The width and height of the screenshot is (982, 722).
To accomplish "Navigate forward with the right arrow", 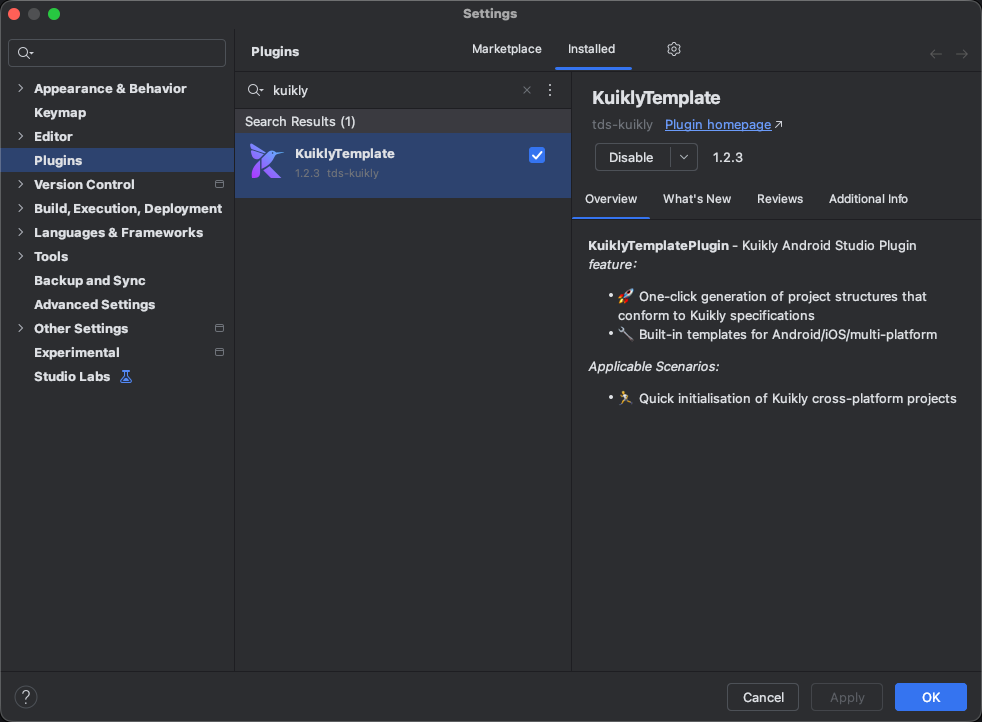I will (961, 54).
